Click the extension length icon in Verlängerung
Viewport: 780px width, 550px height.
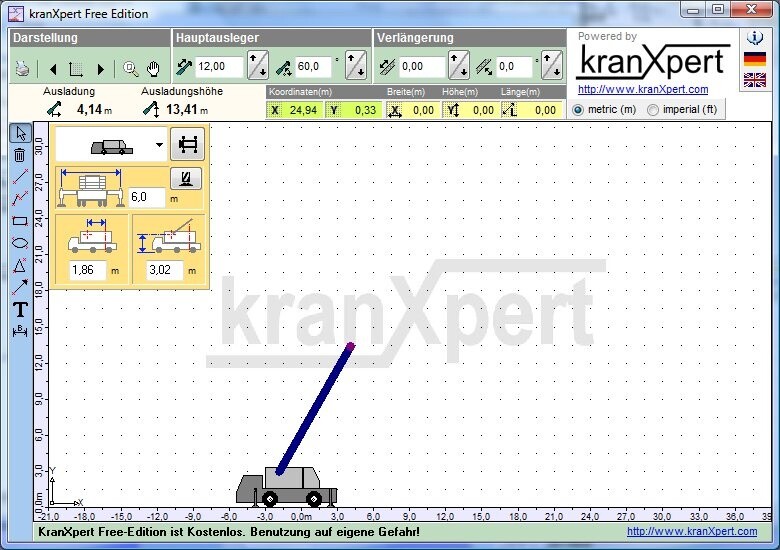(387, 67)
